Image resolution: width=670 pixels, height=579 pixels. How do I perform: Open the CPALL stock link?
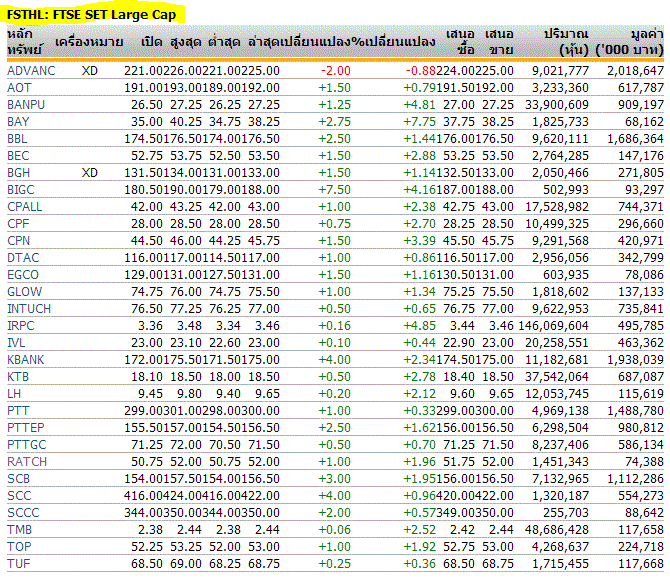(25, 207)
